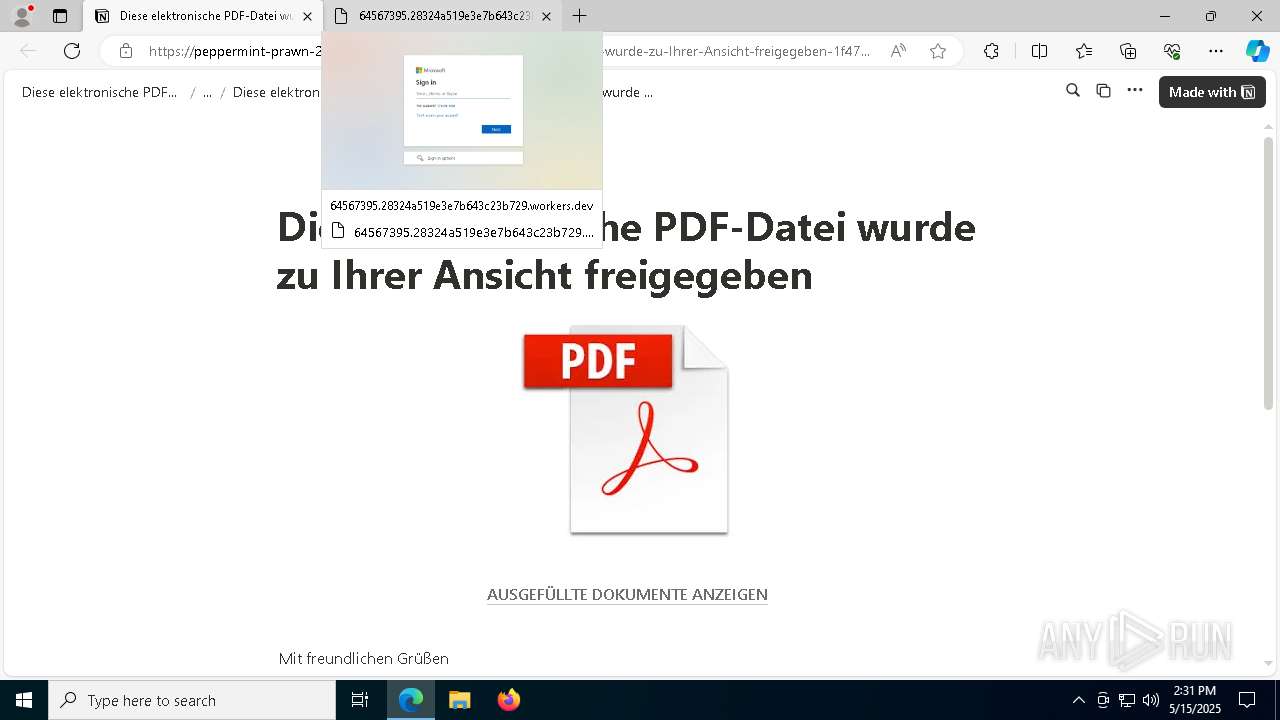1280x720 pixels.
Task: Click the Microsoft Edge taskbar icon
Action: click(411, 700)
